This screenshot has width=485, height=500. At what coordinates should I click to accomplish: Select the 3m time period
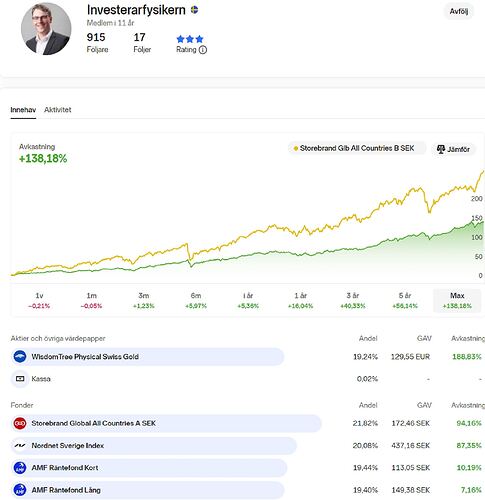(x=144, y=300)
